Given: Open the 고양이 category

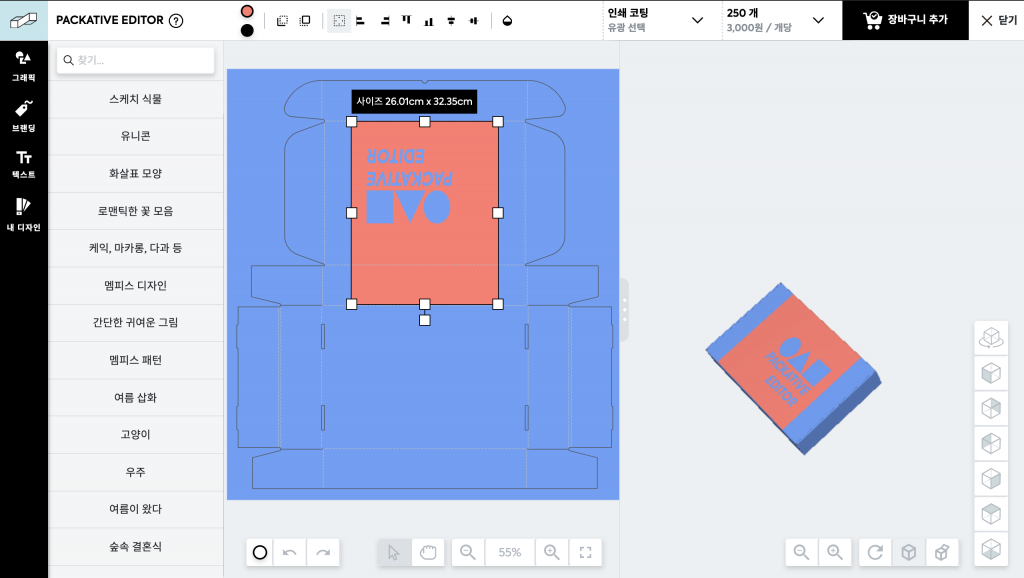Looking at the screenshot, I should click(135, 434).
